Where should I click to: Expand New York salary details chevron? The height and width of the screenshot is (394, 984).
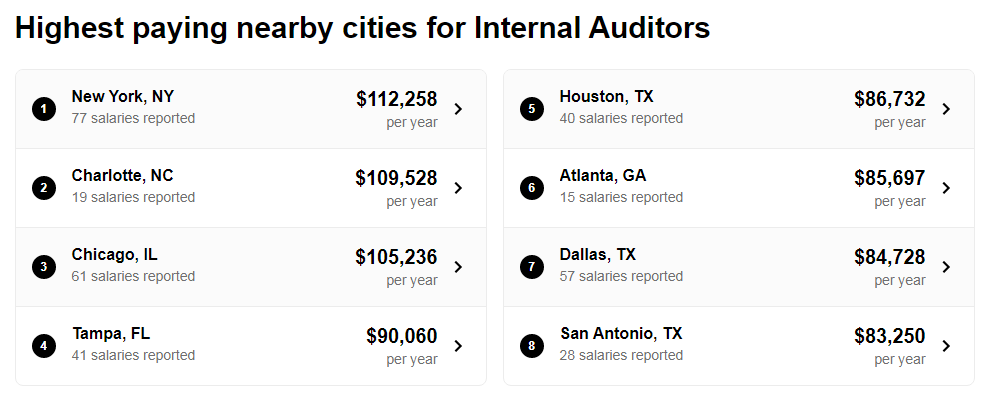(458, 109)
